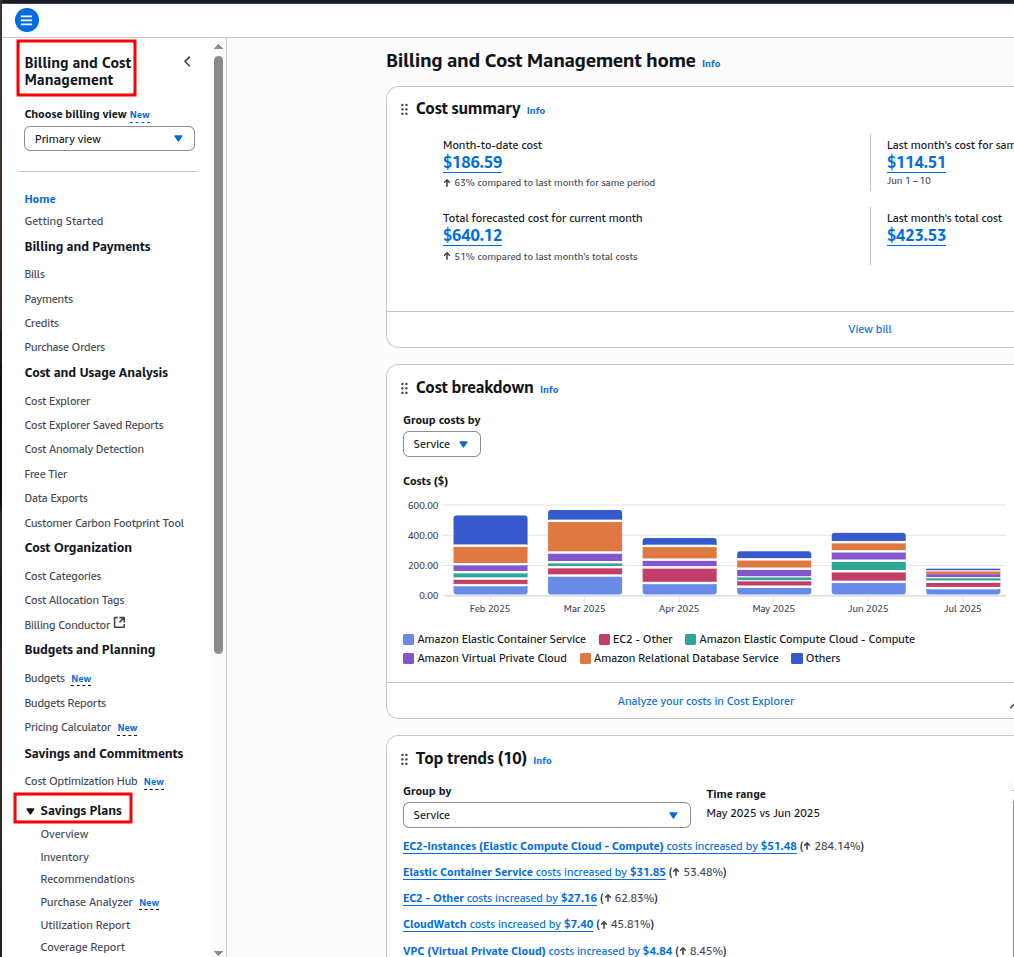This screenshot has height=957, width=1014.
Task: Click the Info icon next to Cost summary
Action: pyautogui.click(x=536, y=110)
